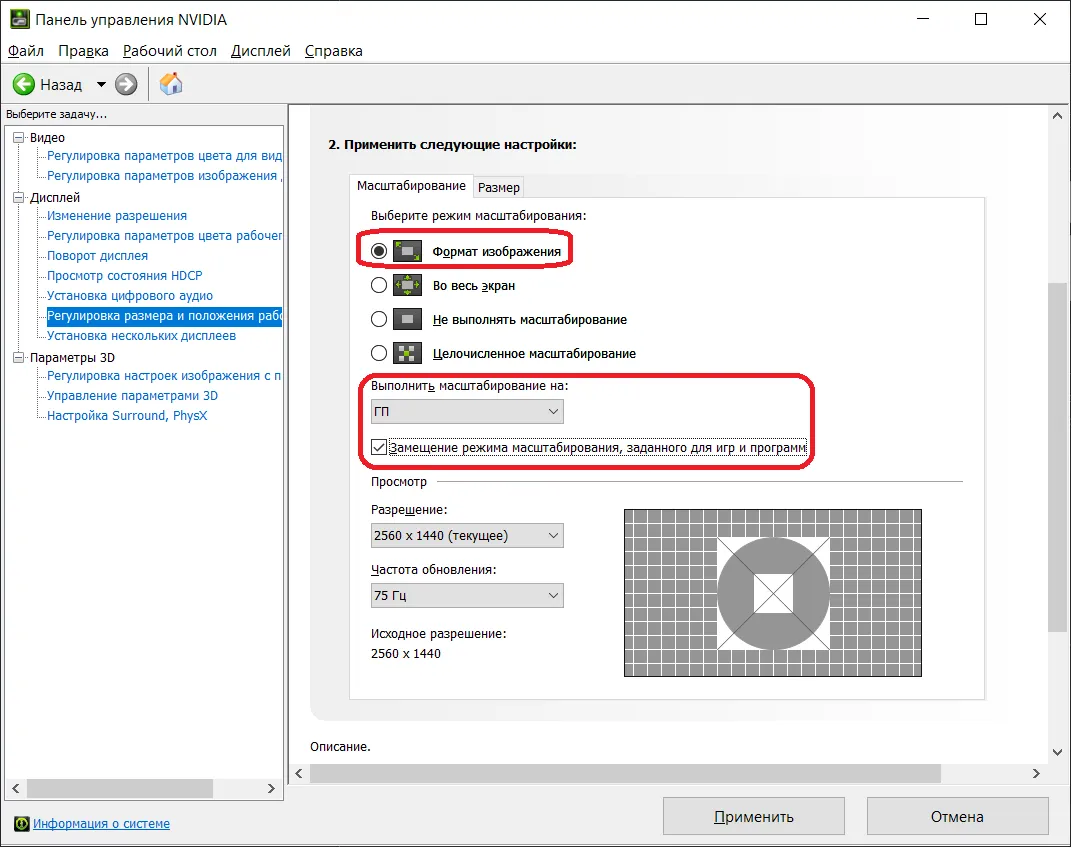Open Информация о системе link
This screenshot has width=1072, height=848.
[101, 824]
